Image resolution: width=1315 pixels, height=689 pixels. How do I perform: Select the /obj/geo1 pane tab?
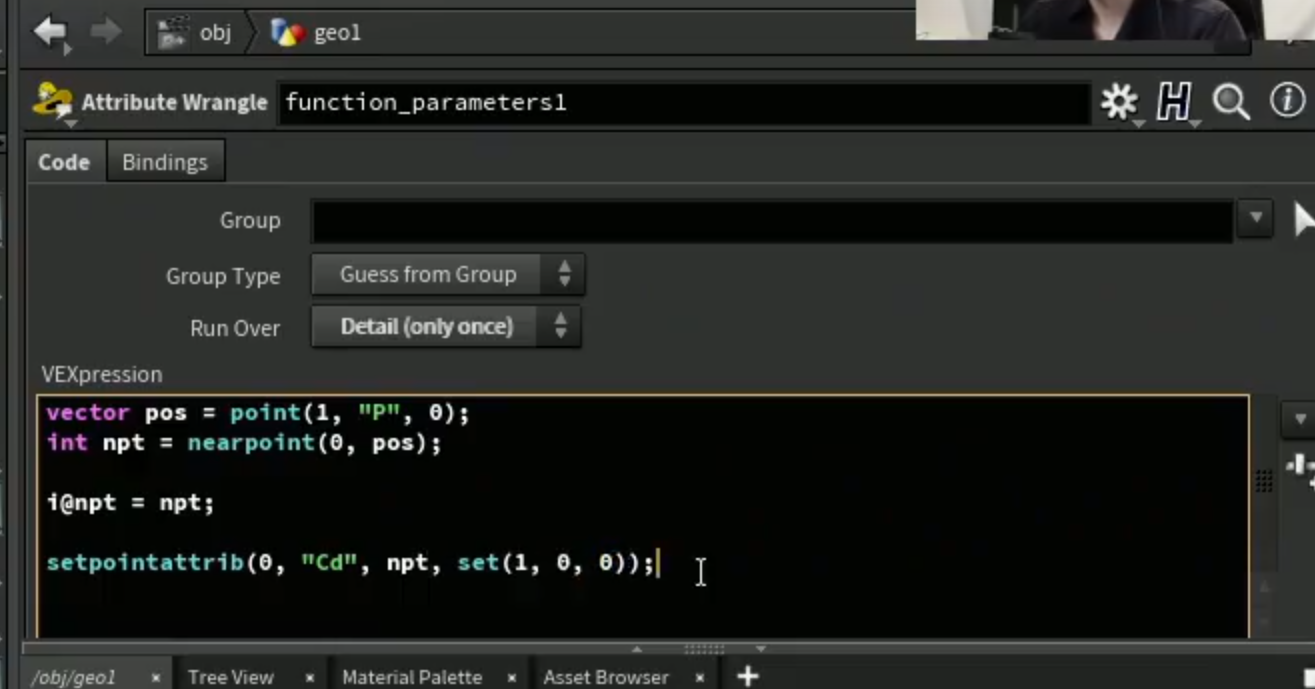click(x=73, y=677)
